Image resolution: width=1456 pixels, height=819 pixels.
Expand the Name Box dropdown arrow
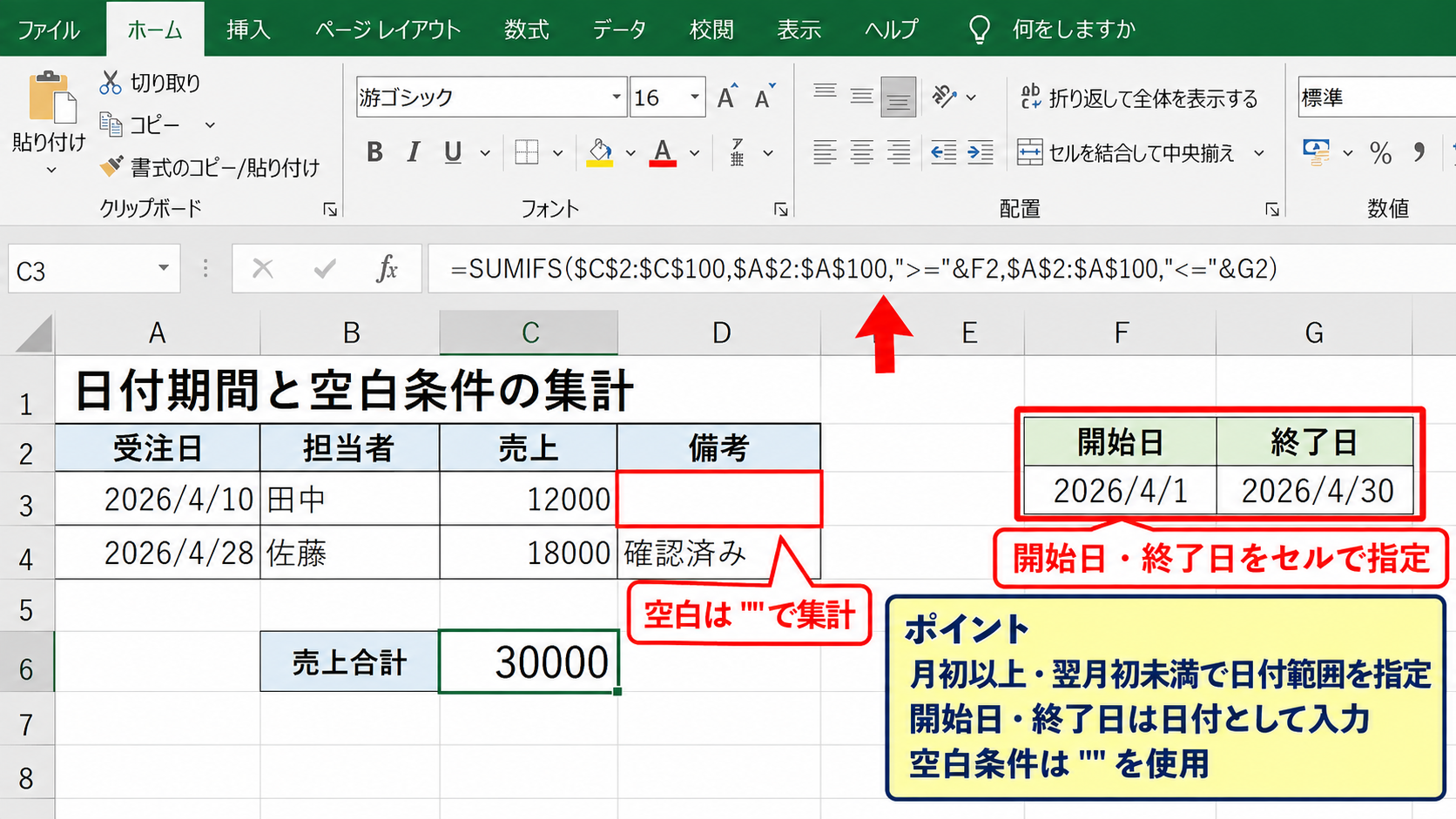[x=163, y=269]
